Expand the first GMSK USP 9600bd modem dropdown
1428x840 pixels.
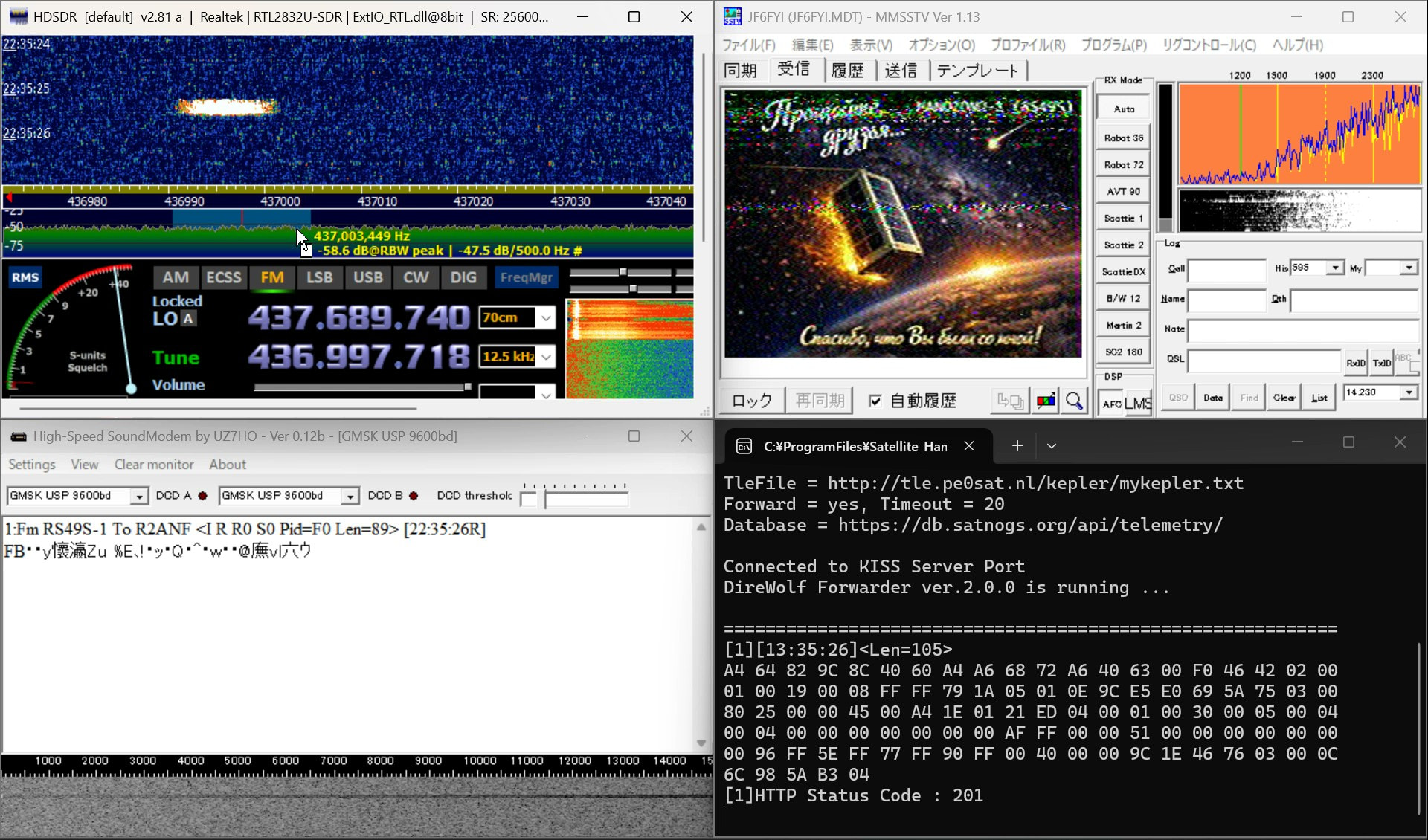[139, 496]
